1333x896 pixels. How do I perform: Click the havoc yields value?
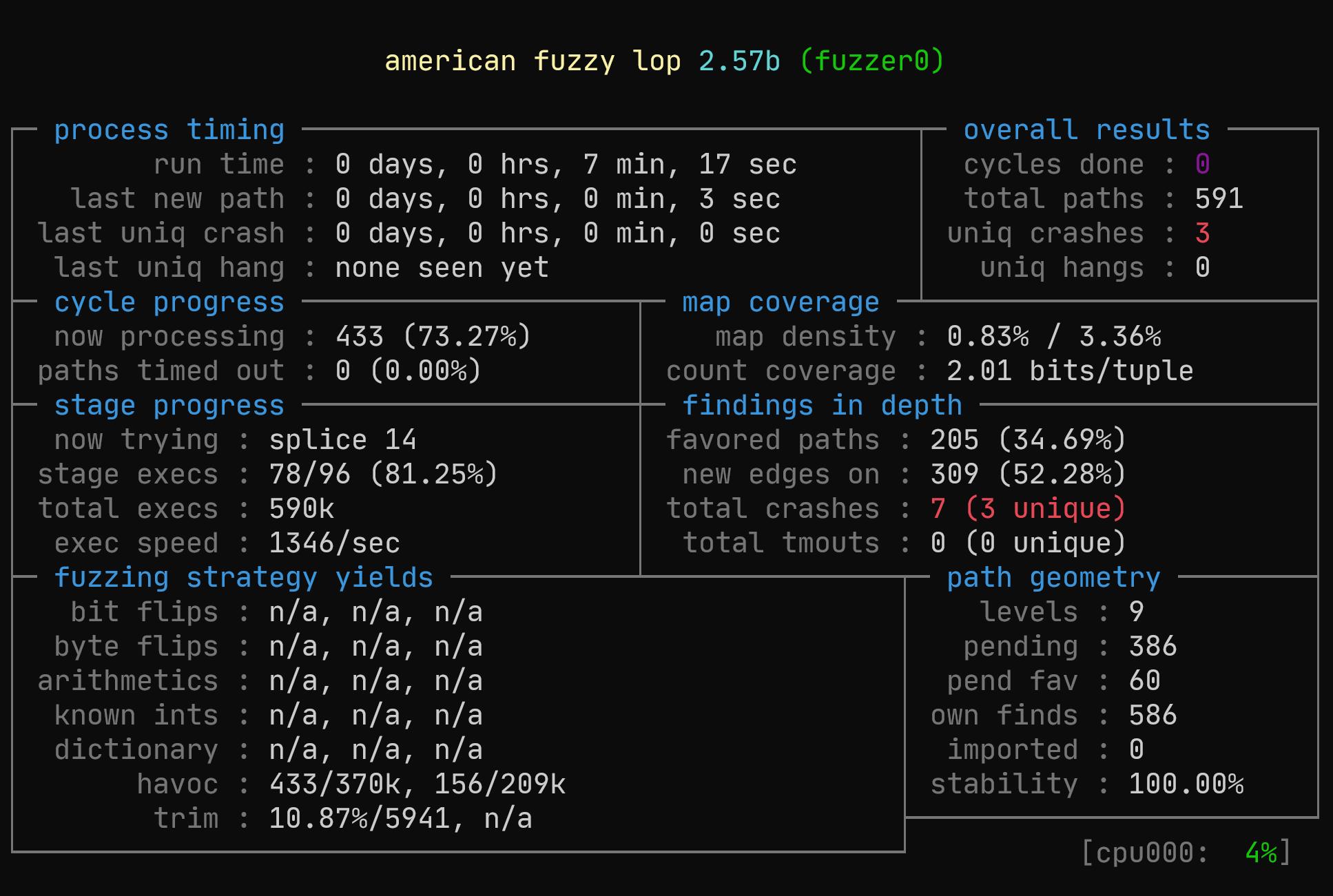click(x=417, y=784)
